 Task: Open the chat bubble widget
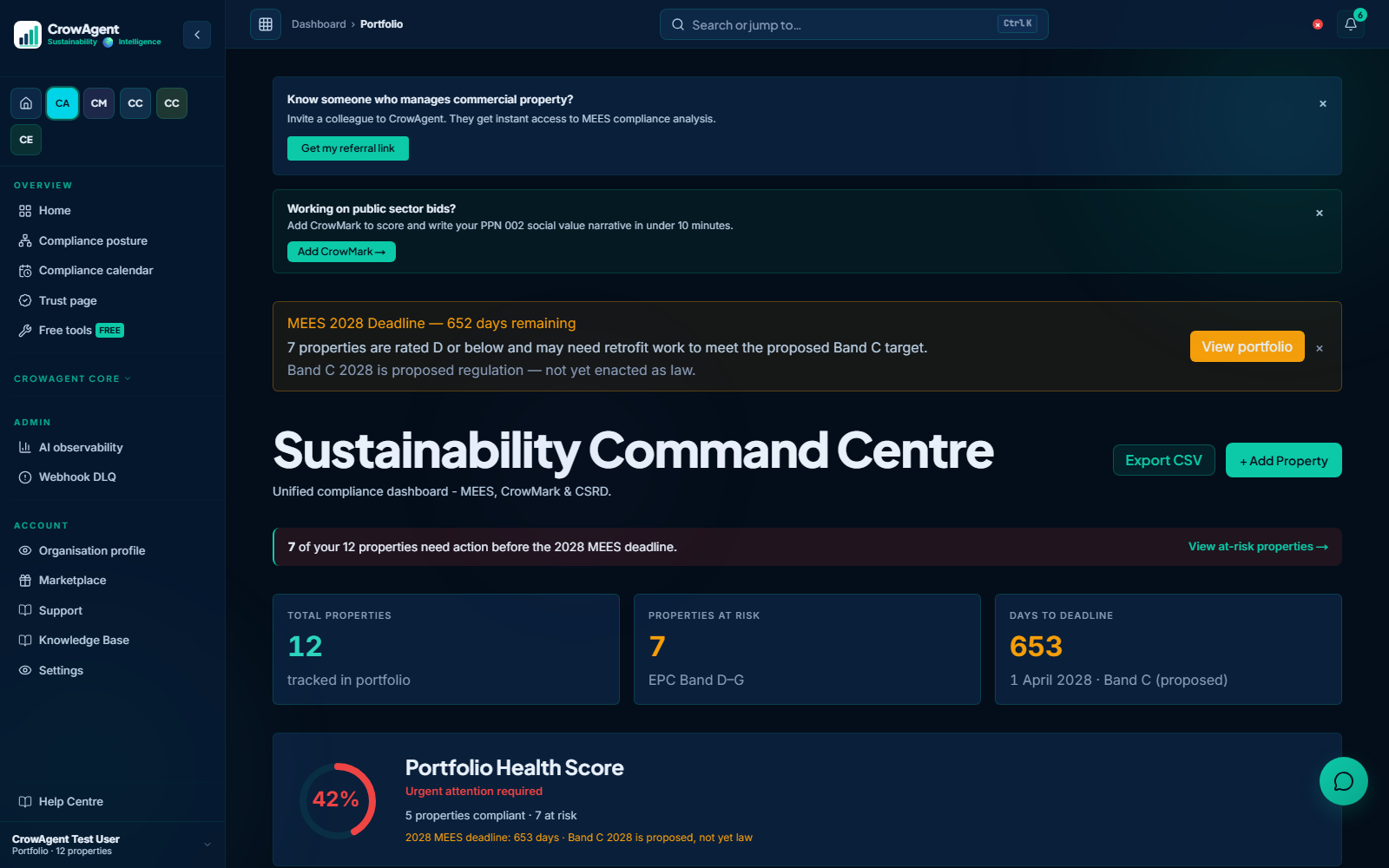tap(1344, 781)
